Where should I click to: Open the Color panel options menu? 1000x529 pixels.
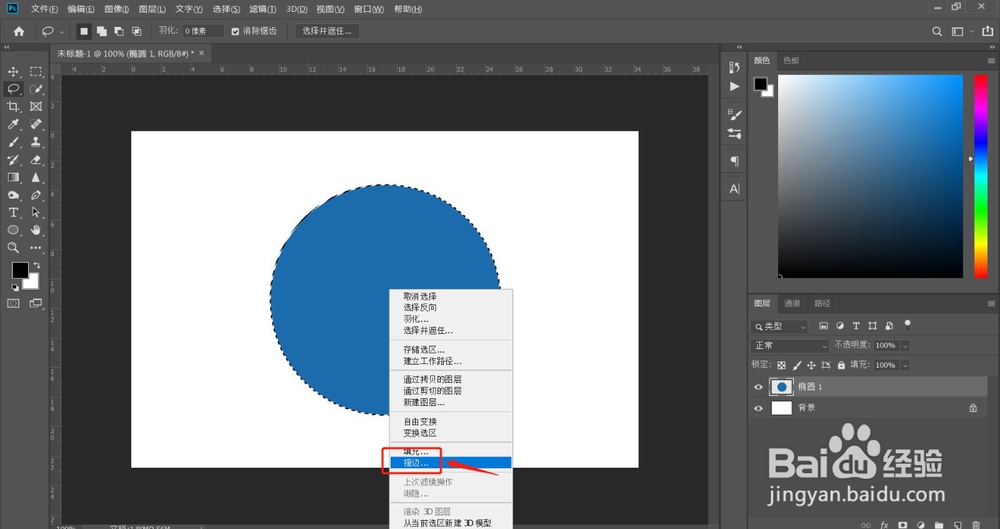point(990,61)
